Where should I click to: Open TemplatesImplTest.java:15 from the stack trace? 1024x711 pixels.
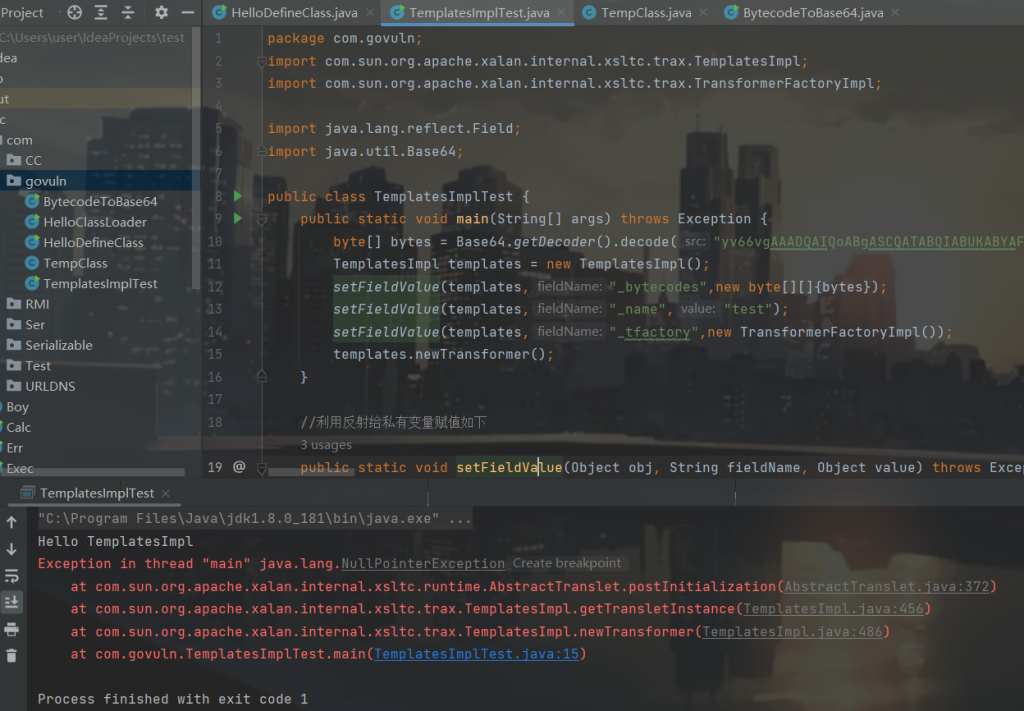[x=476, y=653]
